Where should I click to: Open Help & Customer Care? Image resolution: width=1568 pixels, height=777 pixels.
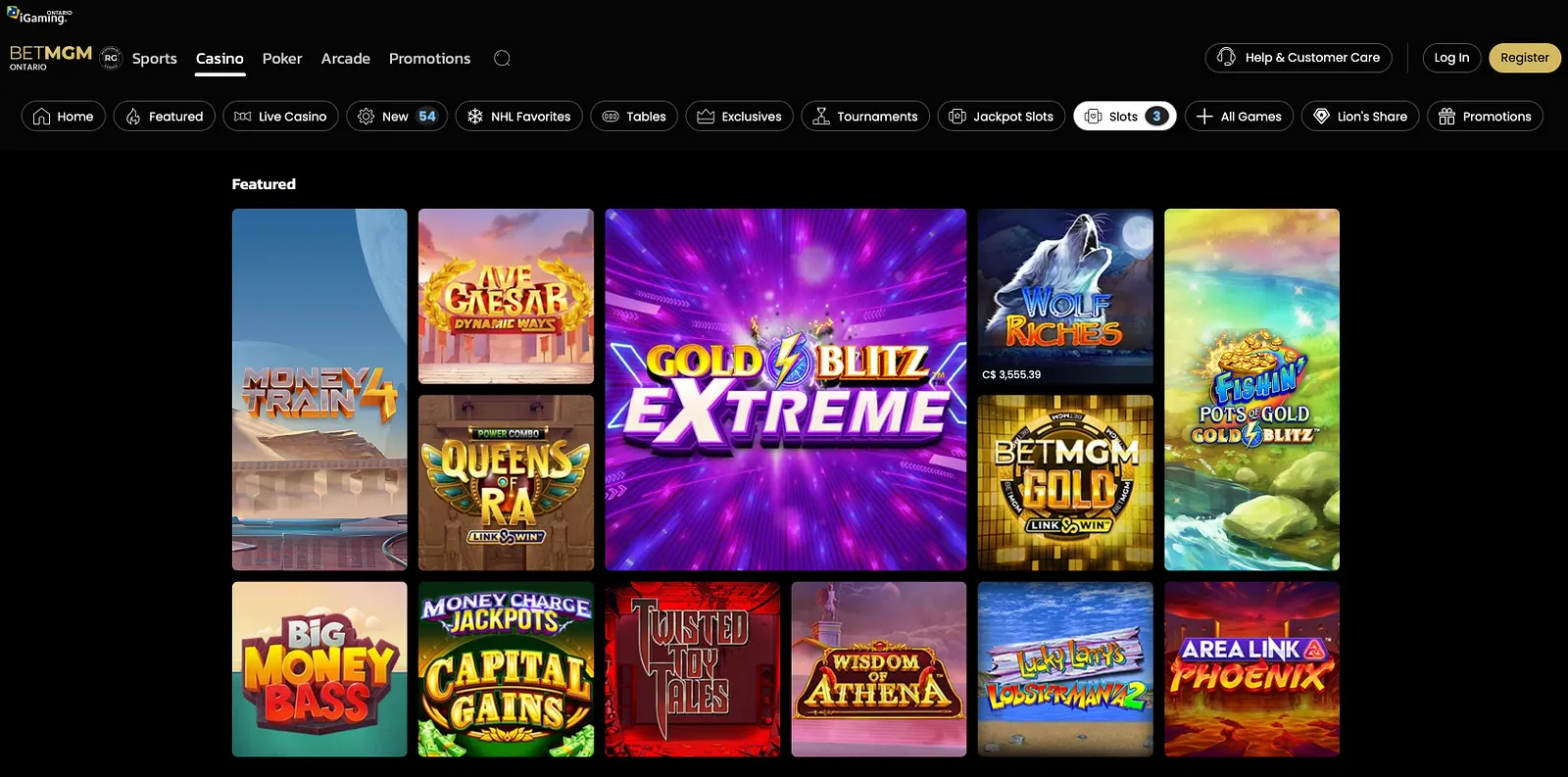1298,58
